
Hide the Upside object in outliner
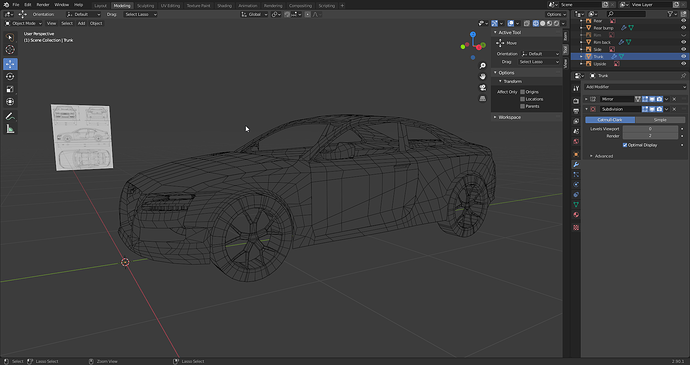click(683, 64)
